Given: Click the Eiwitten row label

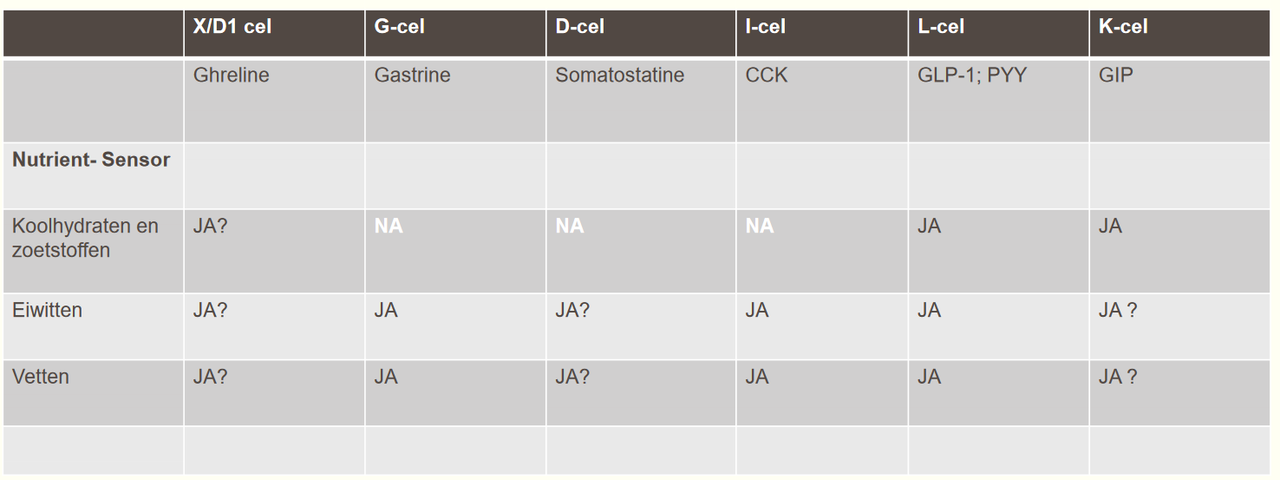Looking at the screenshot, I should (47, 310).
